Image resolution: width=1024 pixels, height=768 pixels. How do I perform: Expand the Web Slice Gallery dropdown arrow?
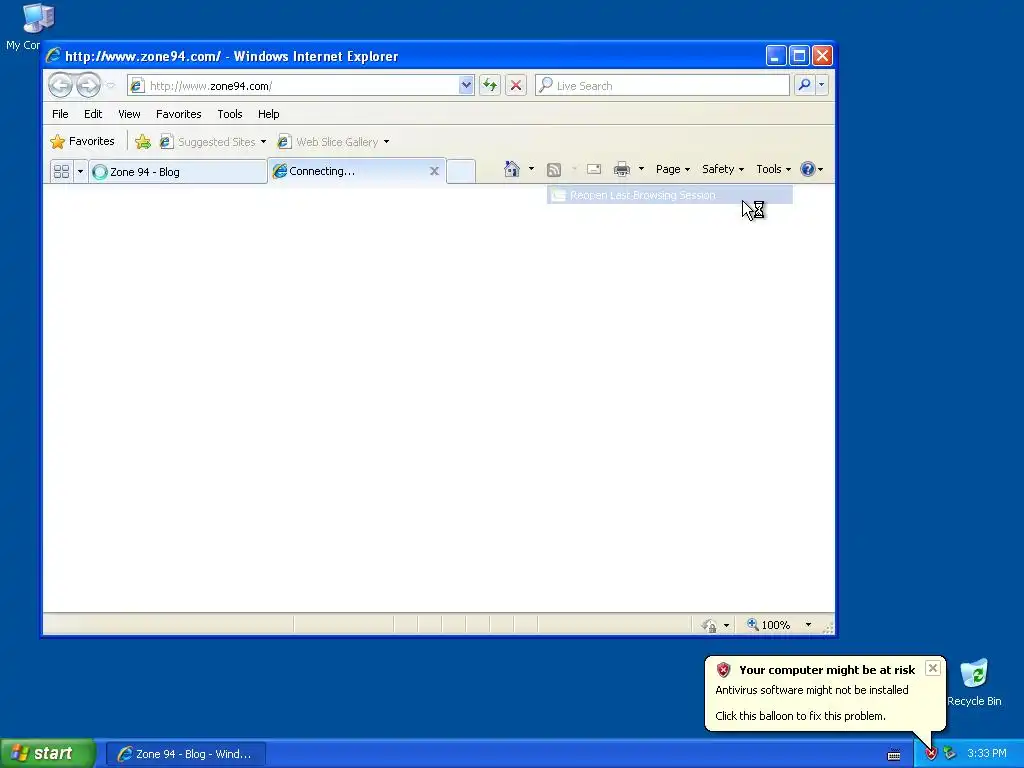coord(387,142)
